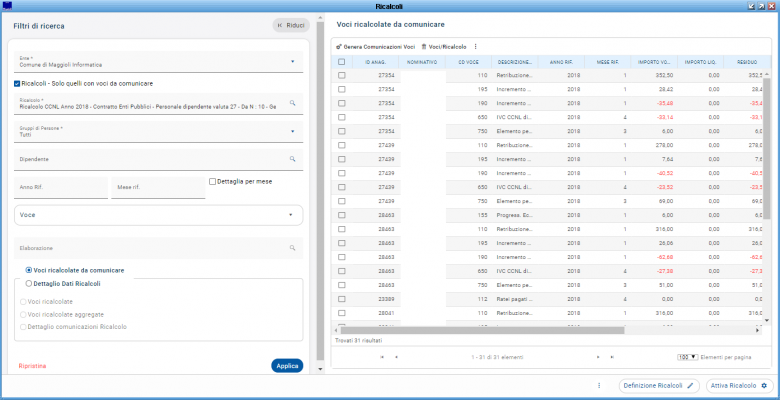The height and width of the screenshot is (400, 780).
Task: Click filter panel scrollbar down arrow
Action: click(320, 369)
